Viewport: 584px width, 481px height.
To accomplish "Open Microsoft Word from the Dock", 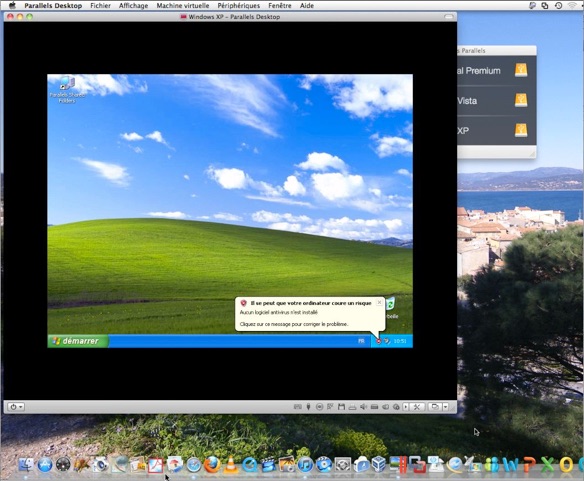I will (x=510, y=465).
